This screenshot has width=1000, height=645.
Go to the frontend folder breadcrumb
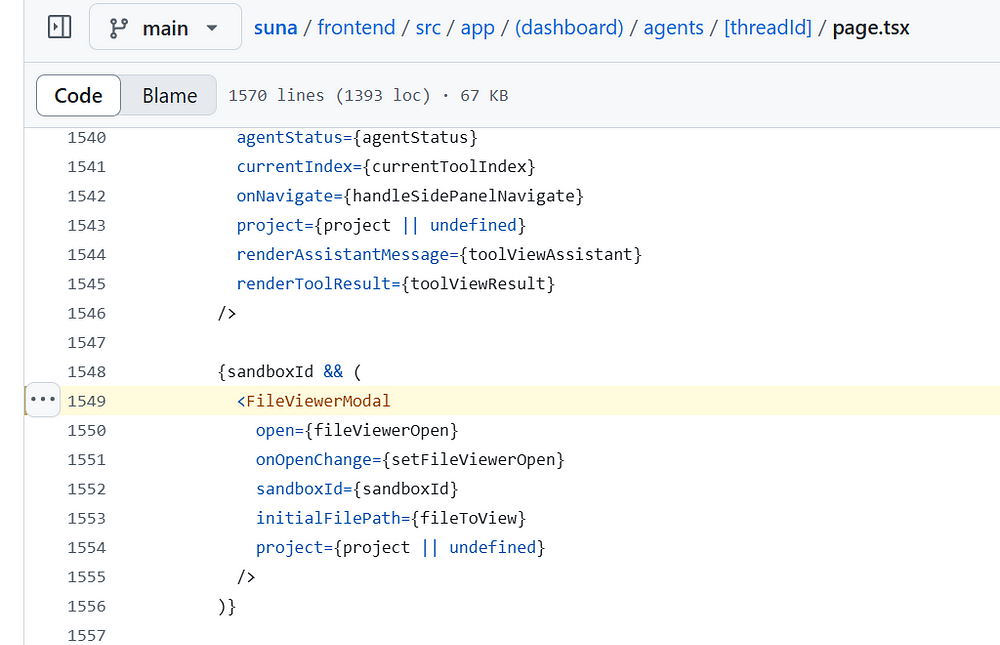pyautogui.click(x=356, y=28)
